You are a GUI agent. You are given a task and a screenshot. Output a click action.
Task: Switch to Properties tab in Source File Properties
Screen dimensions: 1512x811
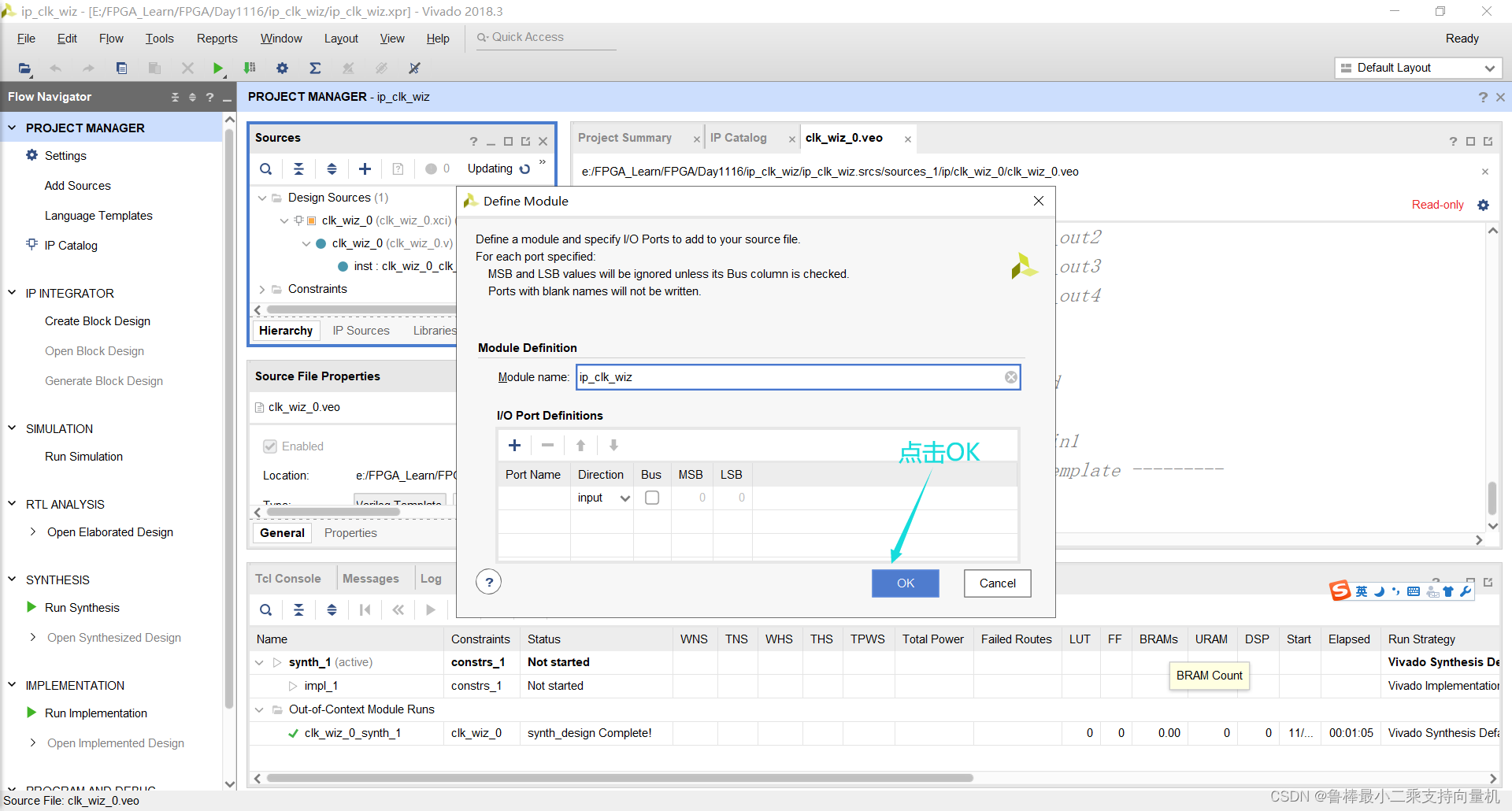tap(350, 533)
